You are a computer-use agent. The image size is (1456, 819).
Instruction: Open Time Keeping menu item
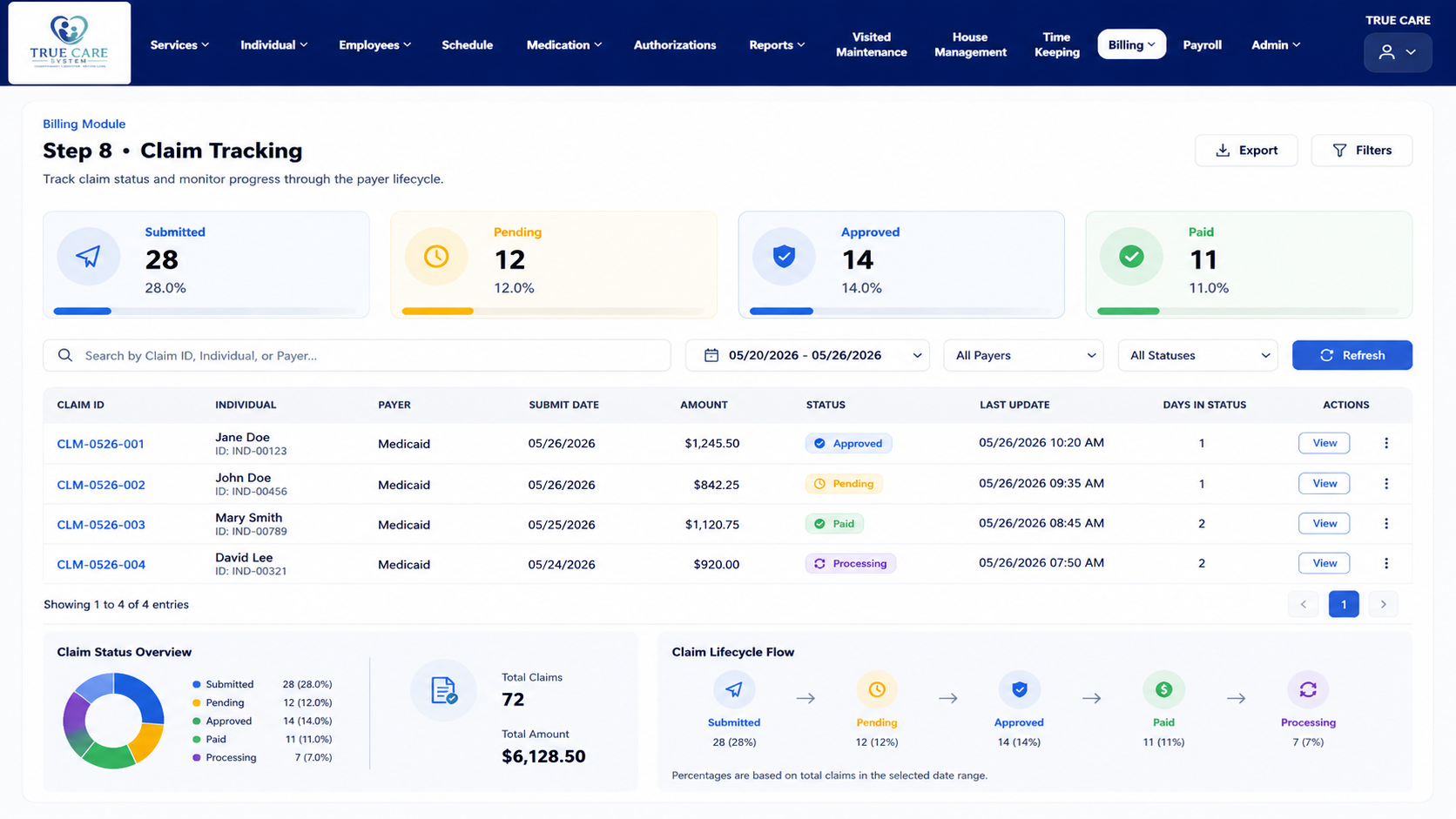[x=1056, y=44]
